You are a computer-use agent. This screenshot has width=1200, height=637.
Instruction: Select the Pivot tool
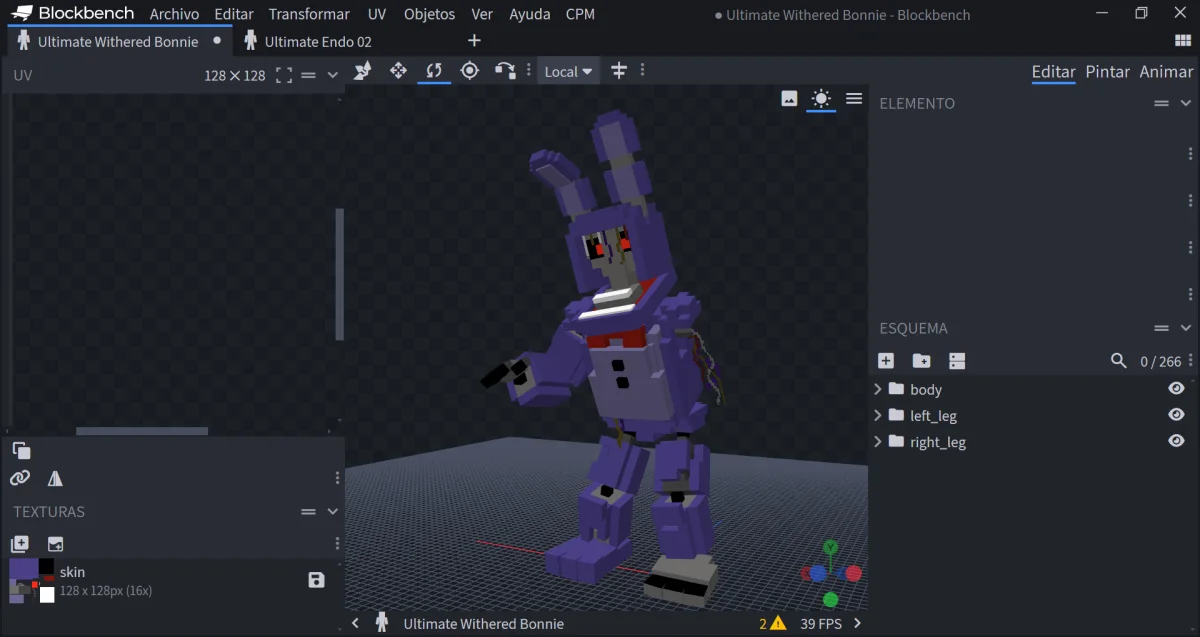point(470,71)
